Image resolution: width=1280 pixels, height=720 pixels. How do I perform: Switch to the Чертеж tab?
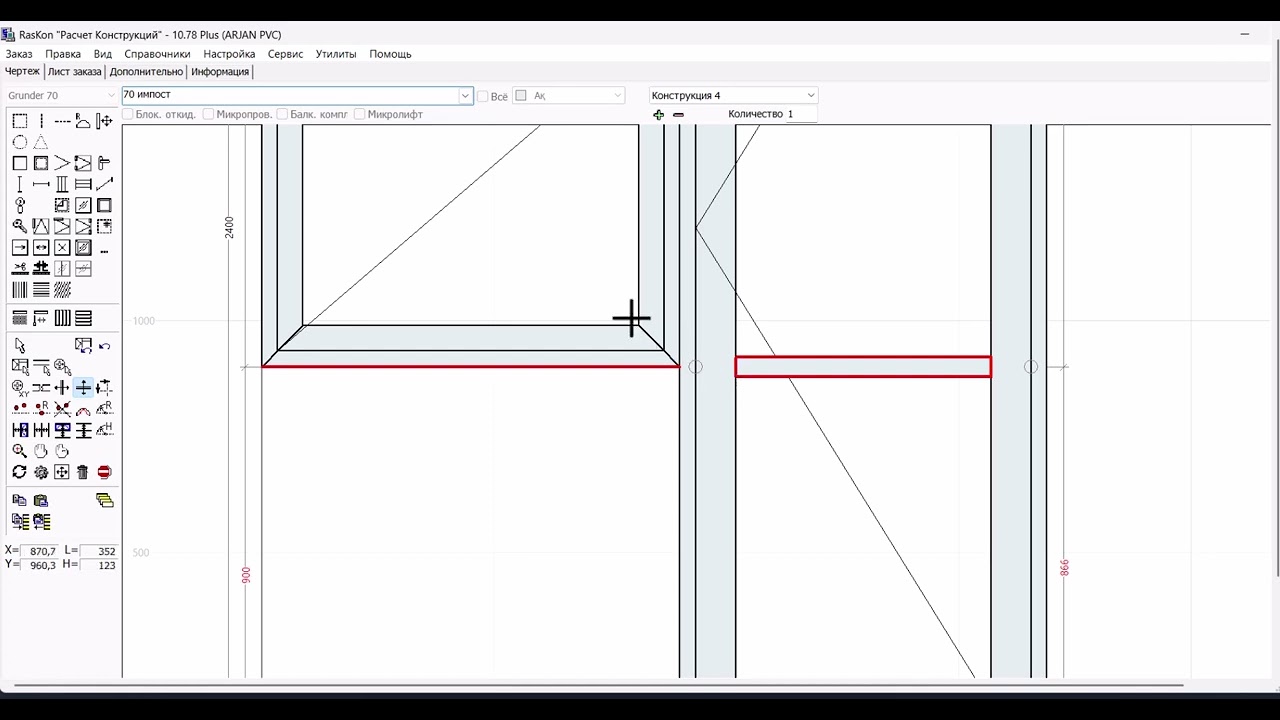22,71
